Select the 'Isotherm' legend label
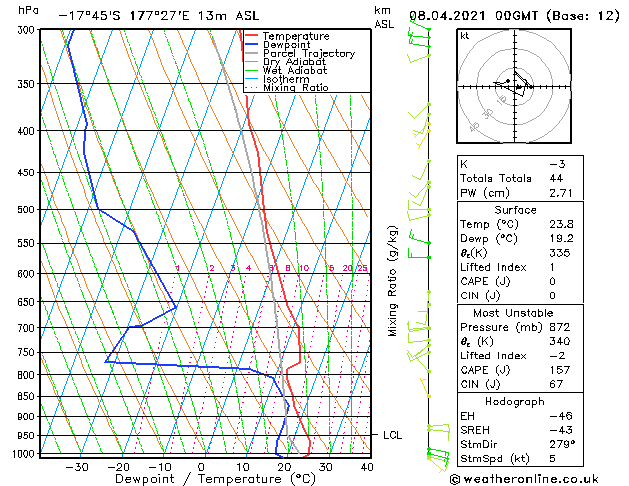 click(x=286, y=79)
